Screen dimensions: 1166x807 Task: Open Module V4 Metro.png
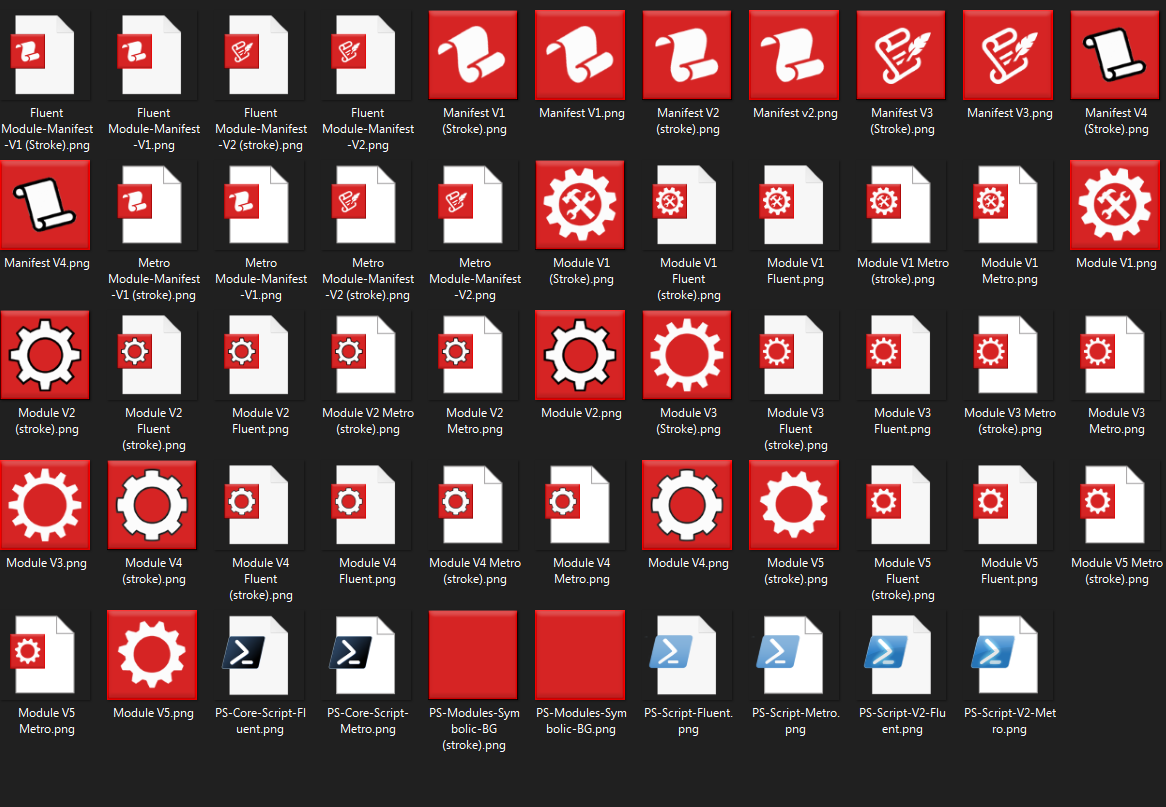click(x=580, y=504)
